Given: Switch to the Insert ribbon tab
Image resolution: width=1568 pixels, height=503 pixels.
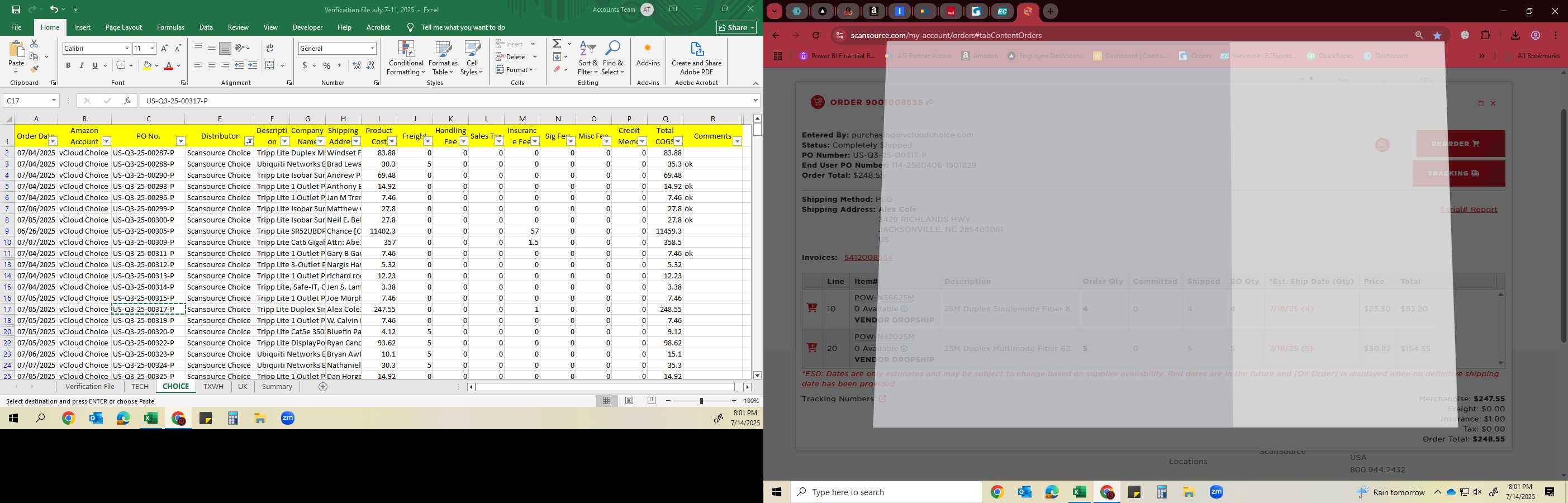Looking at the screenshot, I should point(82,27).
